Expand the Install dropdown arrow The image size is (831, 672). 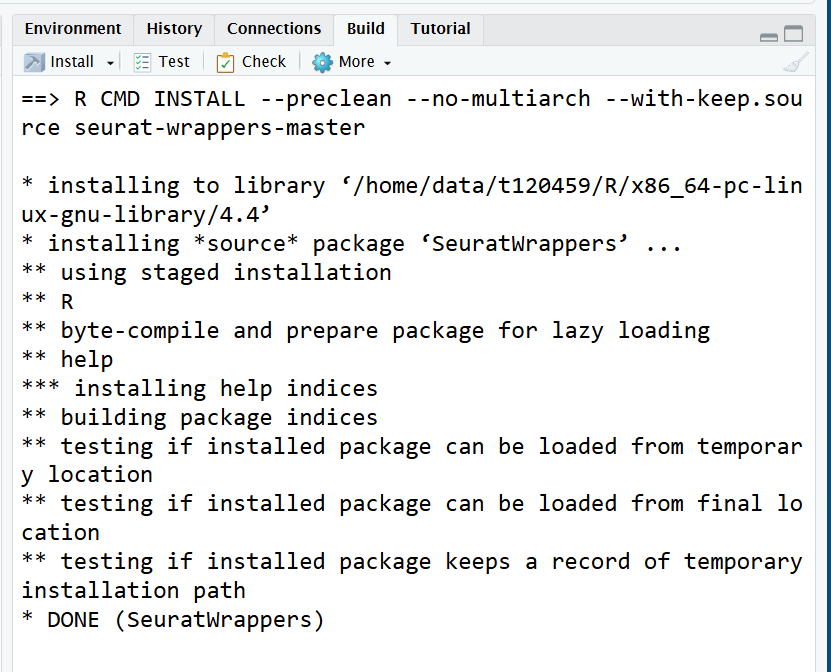[x=110, y=63]
